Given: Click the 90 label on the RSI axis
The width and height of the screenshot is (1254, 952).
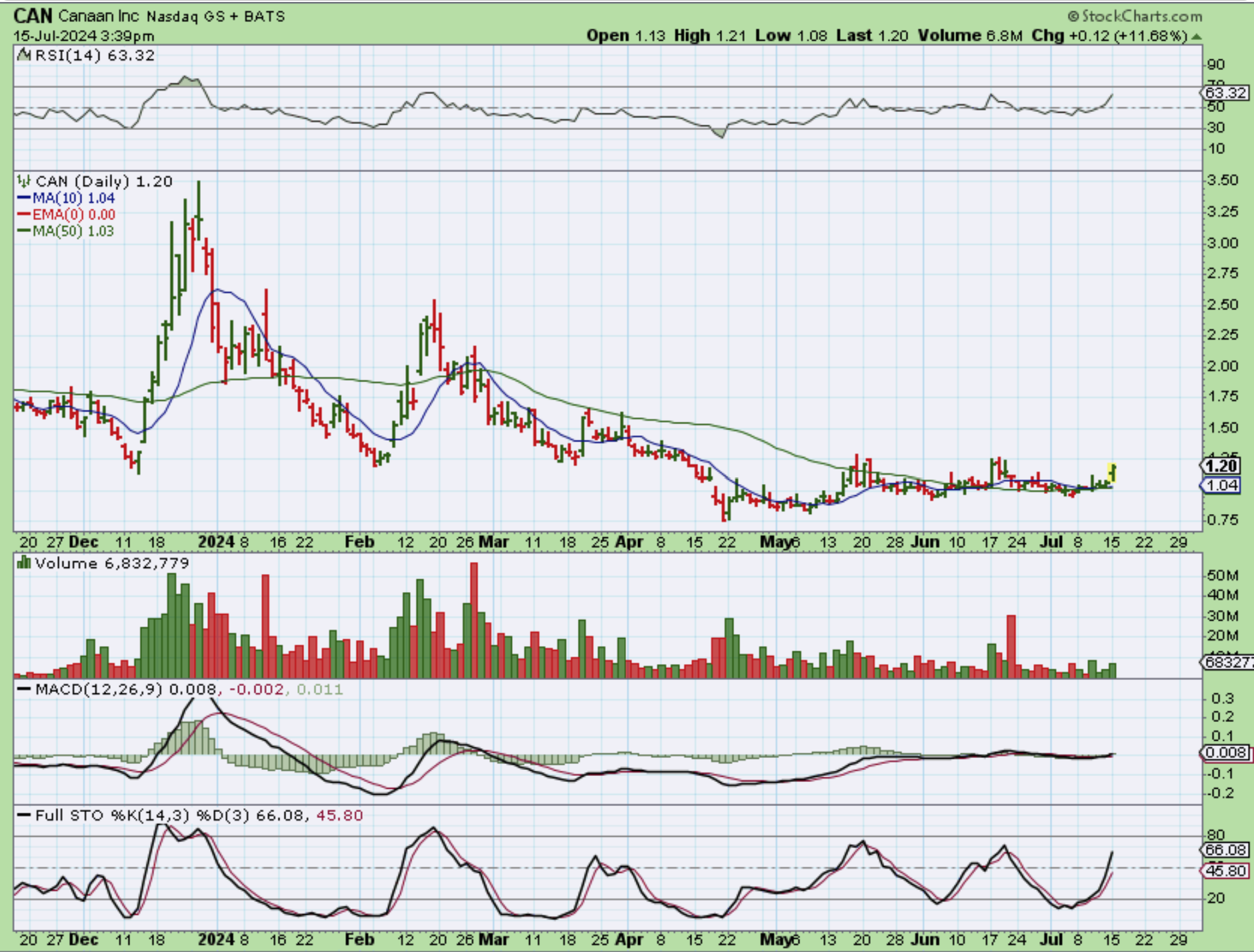Looking at the screenshot, I should point(1216,65).
